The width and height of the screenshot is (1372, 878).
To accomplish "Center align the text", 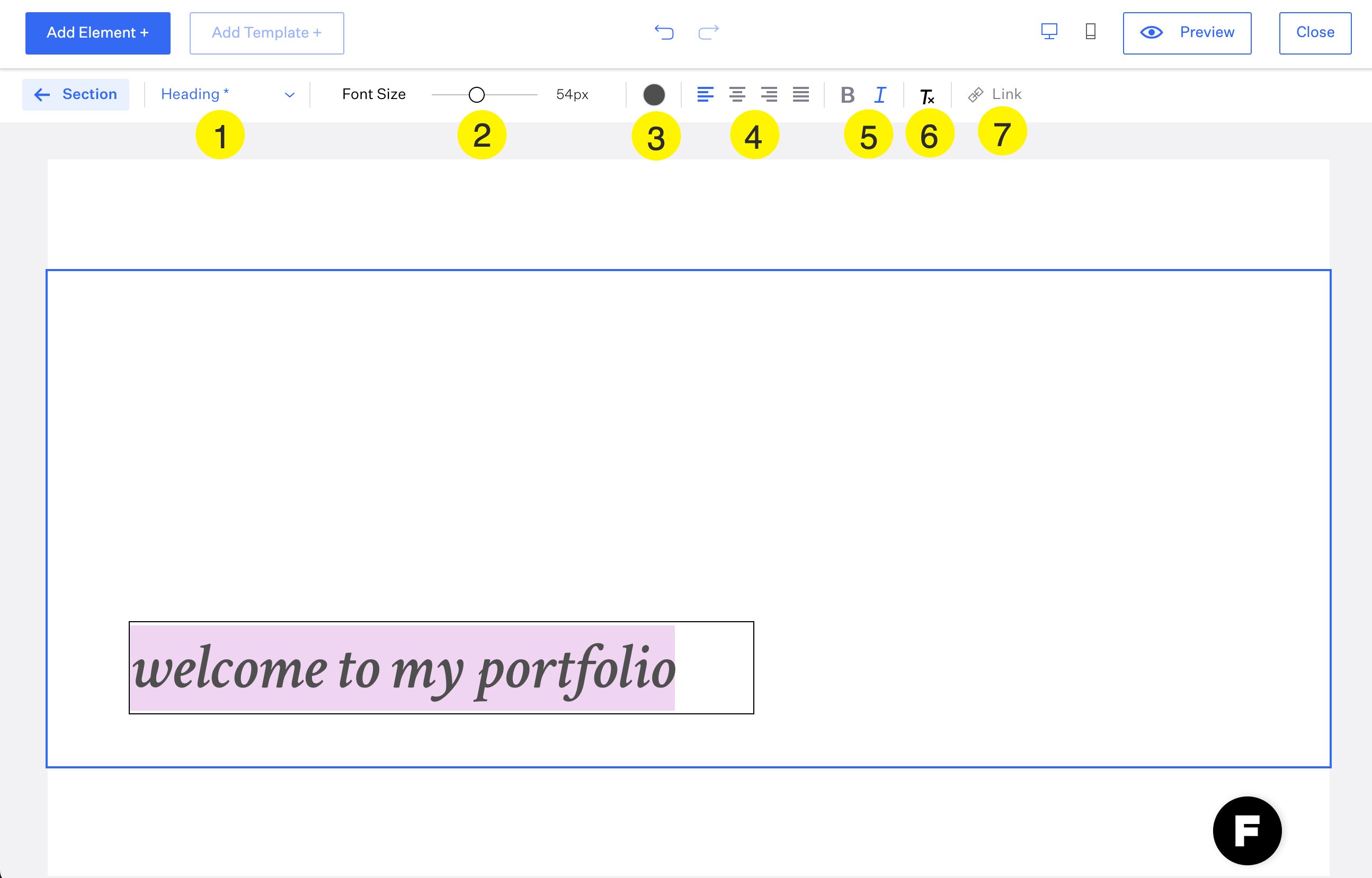I will (x=737, y=94).
